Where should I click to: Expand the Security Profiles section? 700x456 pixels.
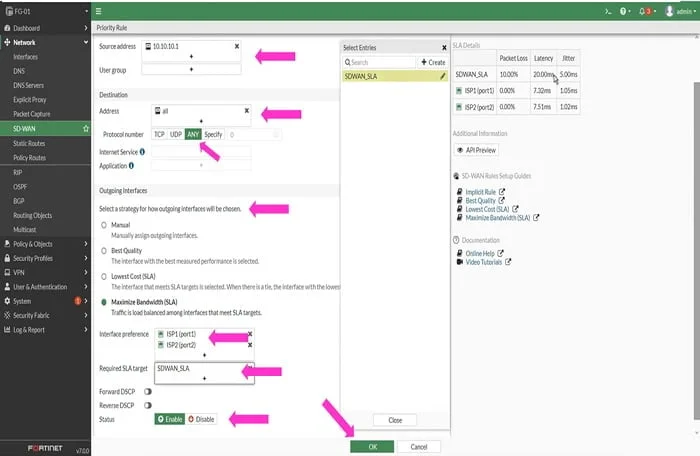coord(45,258)
